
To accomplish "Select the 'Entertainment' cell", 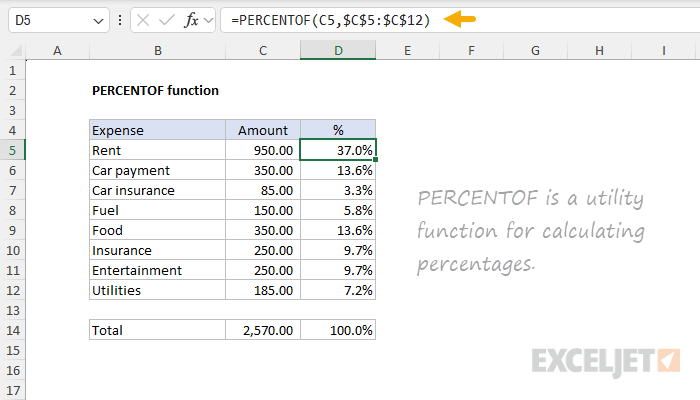I will 158,271.
